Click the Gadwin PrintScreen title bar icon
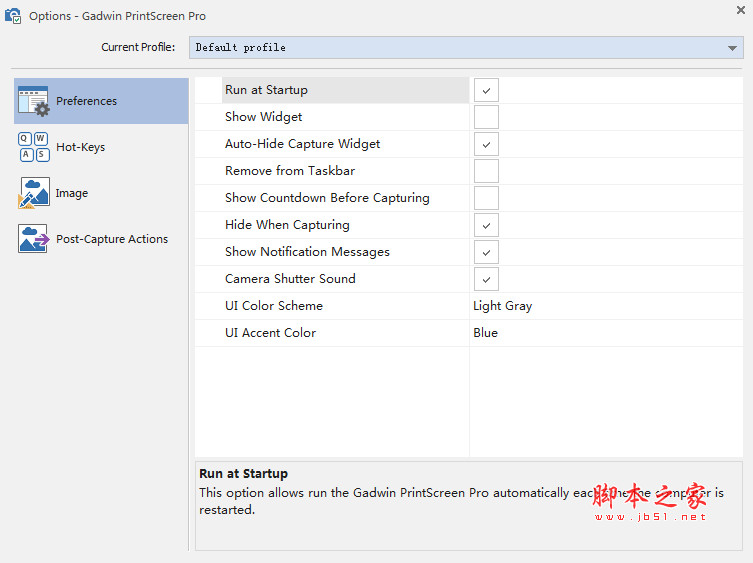The image size is (753, 563). pos(13,16)
